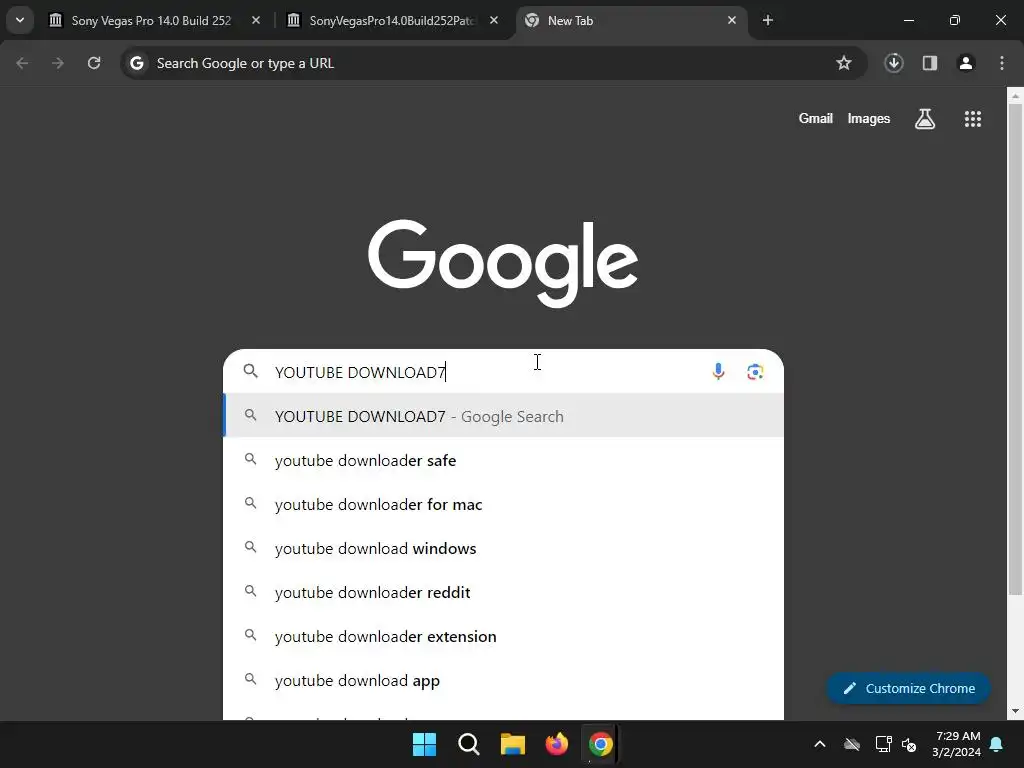
Task: Choose suggestion 'youtube downloader reddit'
Action: coord(503,592)
